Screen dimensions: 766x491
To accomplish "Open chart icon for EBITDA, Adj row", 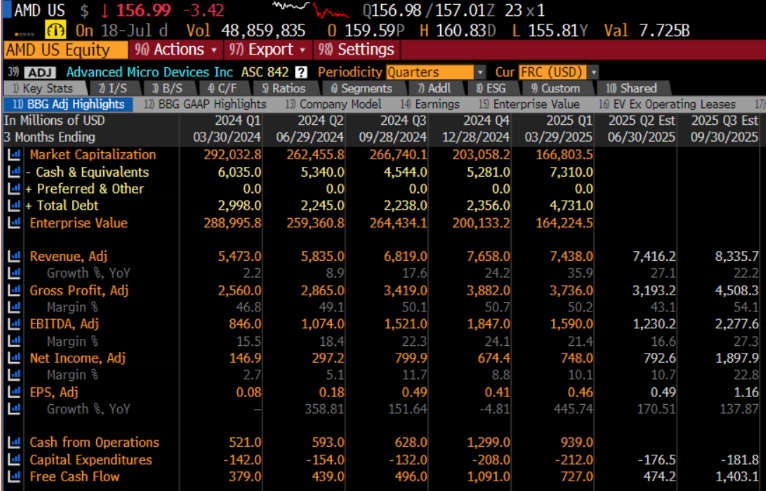I will [x=14, y=324].
